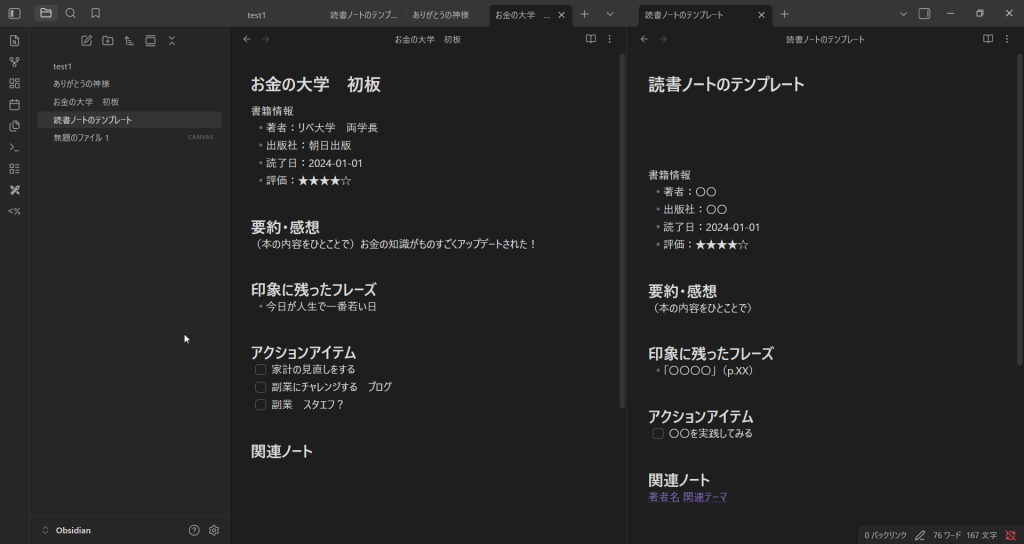Click the checklist-style ribbon icon
The height and width of the screenshot is (544, 1024).
pyautogui.click(x=14, y=168)
